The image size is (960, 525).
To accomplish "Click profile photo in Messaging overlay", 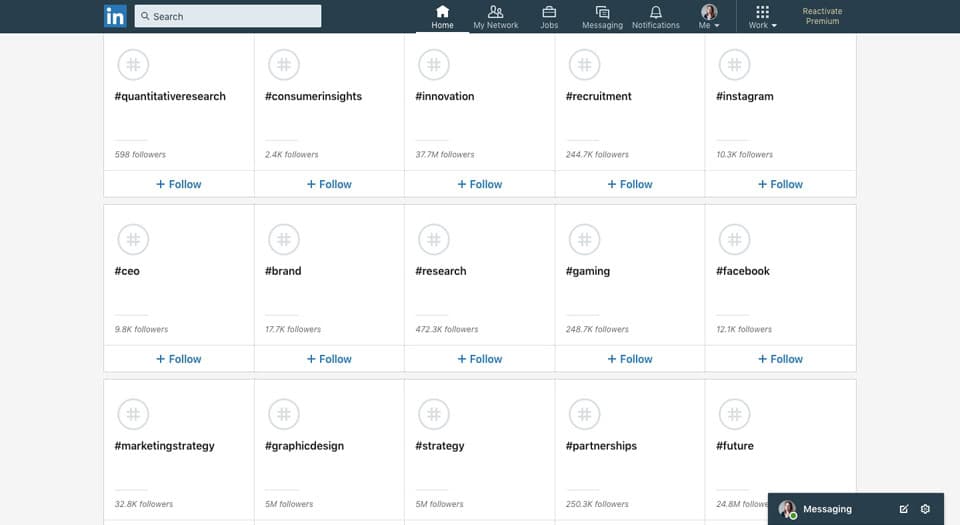I will pos(787,509).
